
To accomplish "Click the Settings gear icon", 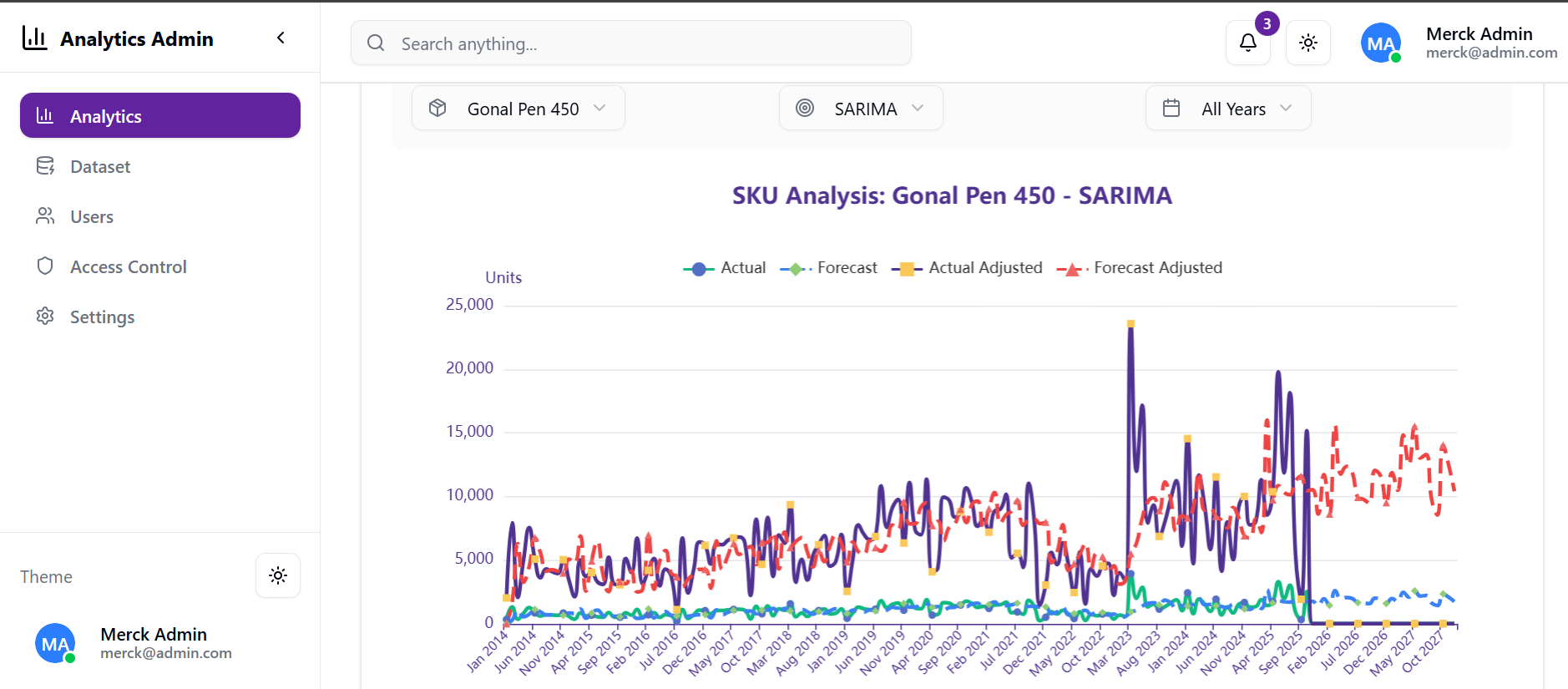I will pos(45,317).
